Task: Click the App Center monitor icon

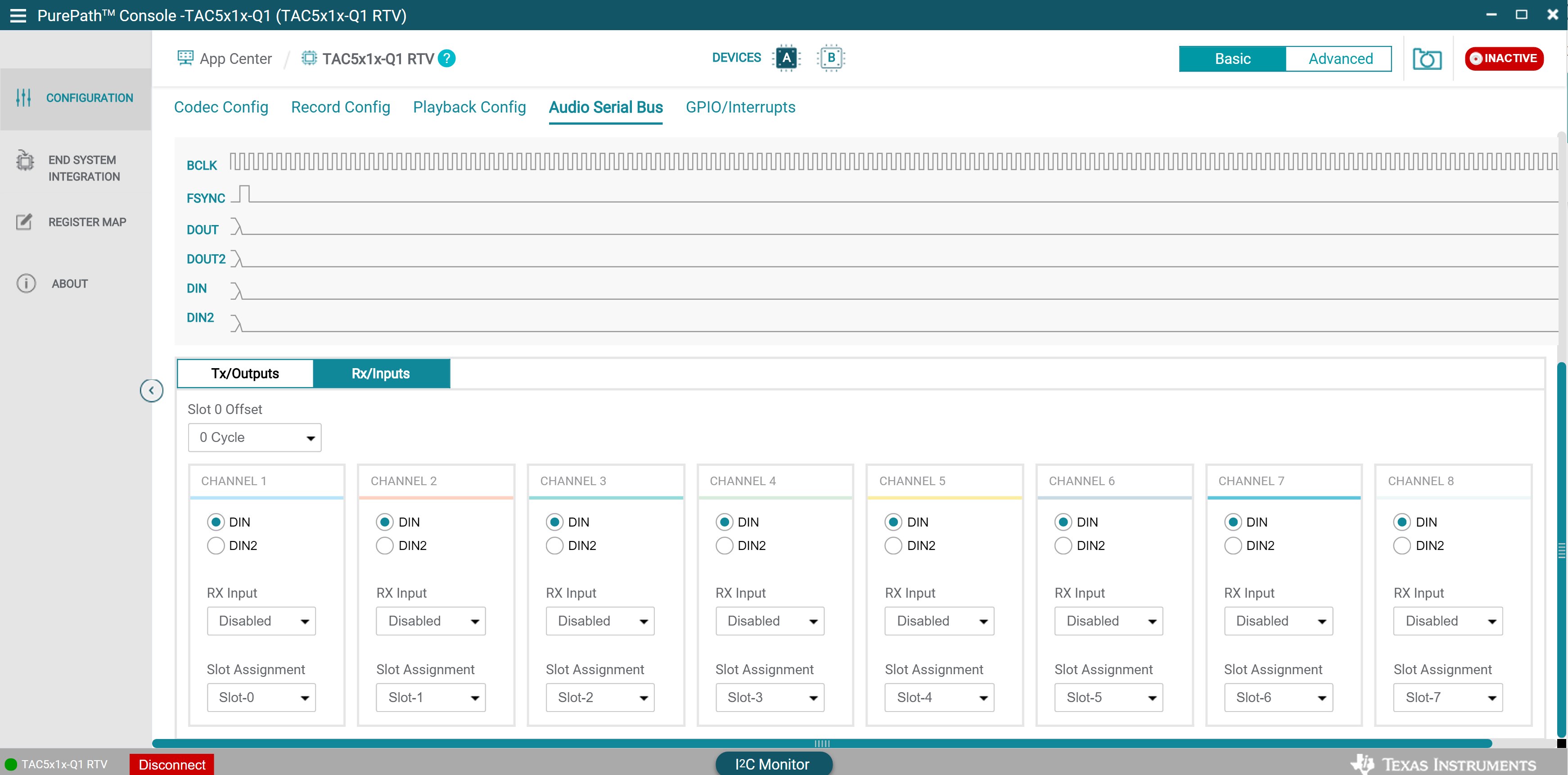Action: pos(185,59)
